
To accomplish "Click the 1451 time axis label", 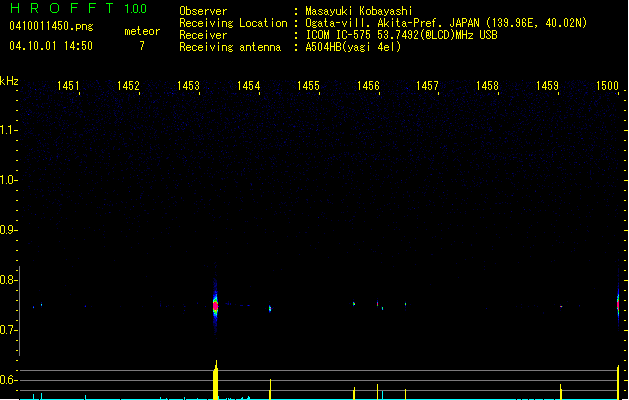I will point(68,86).
